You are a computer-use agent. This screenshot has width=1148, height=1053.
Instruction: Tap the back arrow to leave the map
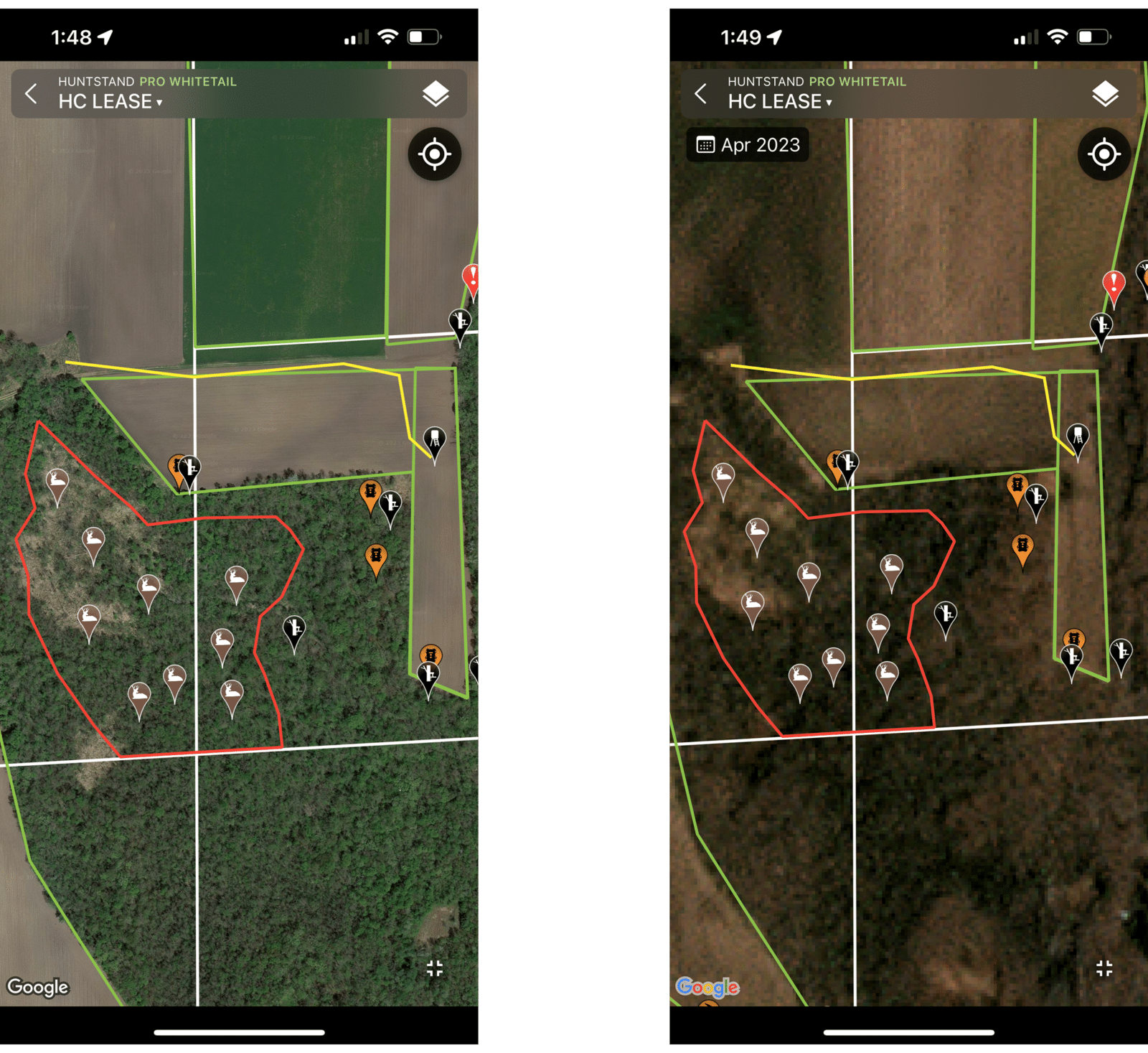pyautogui.click(x=32, y=94)
